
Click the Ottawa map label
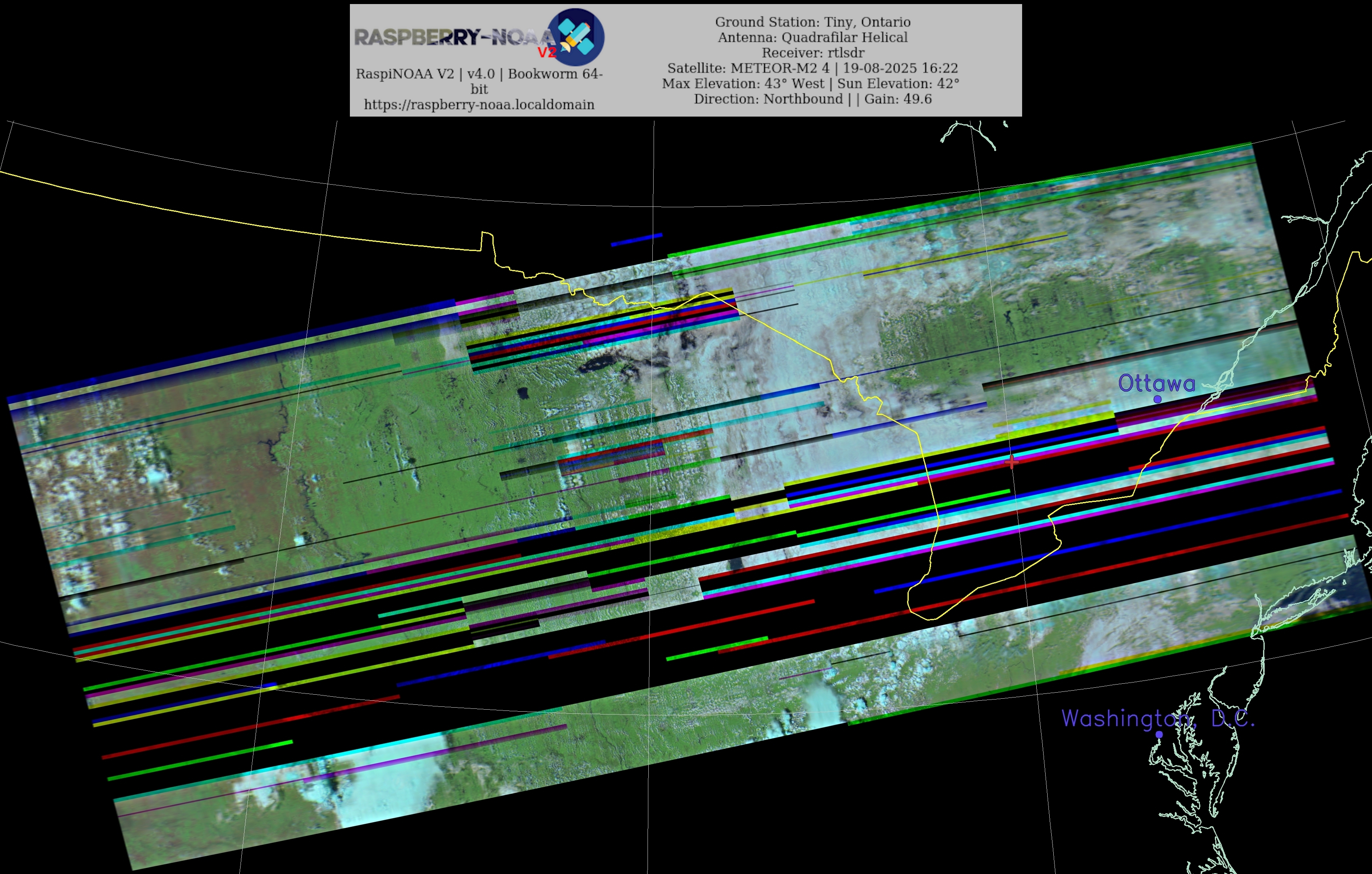pos(1156,383)
